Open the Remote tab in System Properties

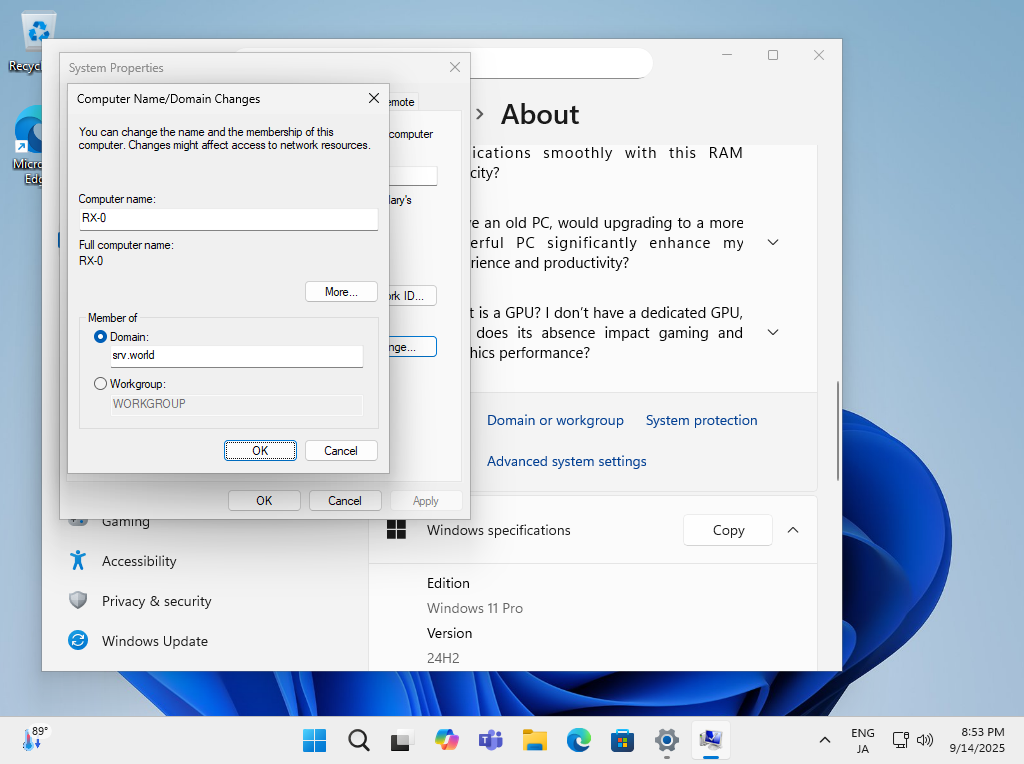(x=402, y=102)
